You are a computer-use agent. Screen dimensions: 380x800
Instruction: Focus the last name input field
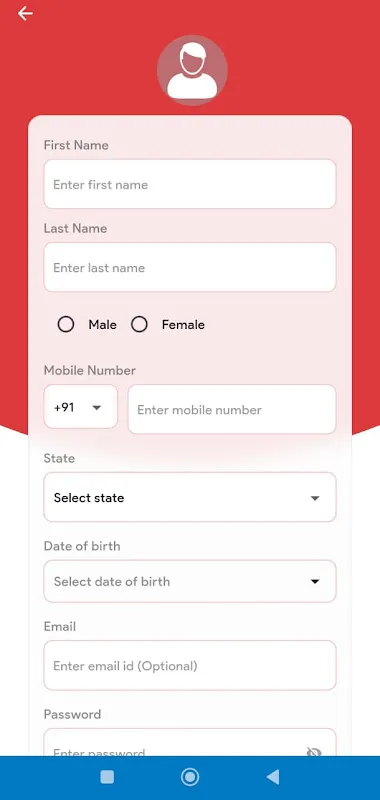190,267
